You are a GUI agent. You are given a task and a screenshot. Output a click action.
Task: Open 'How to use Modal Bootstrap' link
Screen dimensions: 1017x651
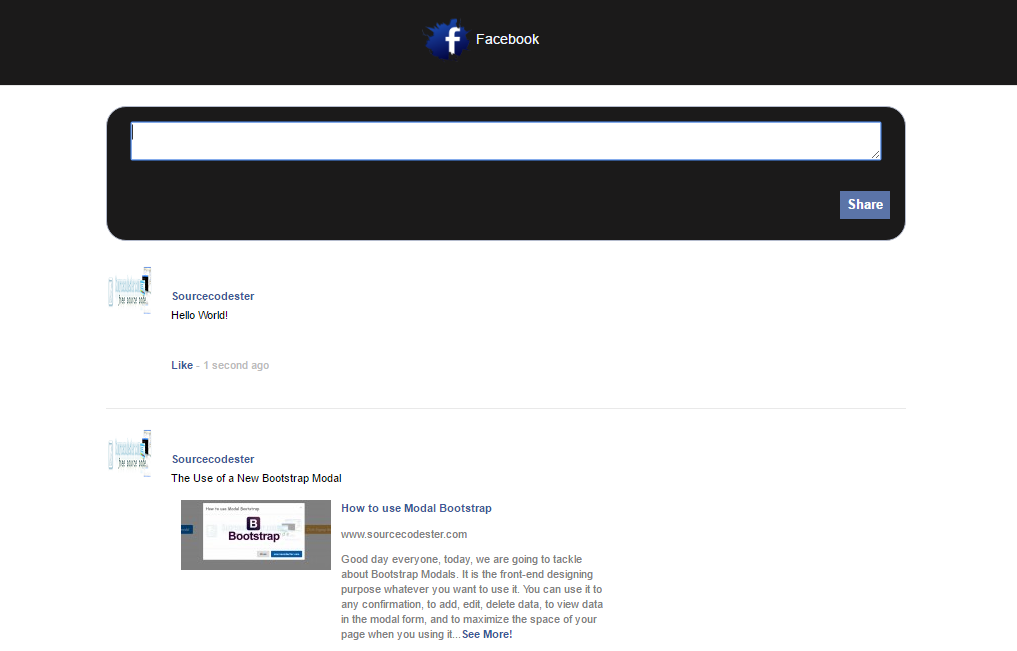click(416, 508)
